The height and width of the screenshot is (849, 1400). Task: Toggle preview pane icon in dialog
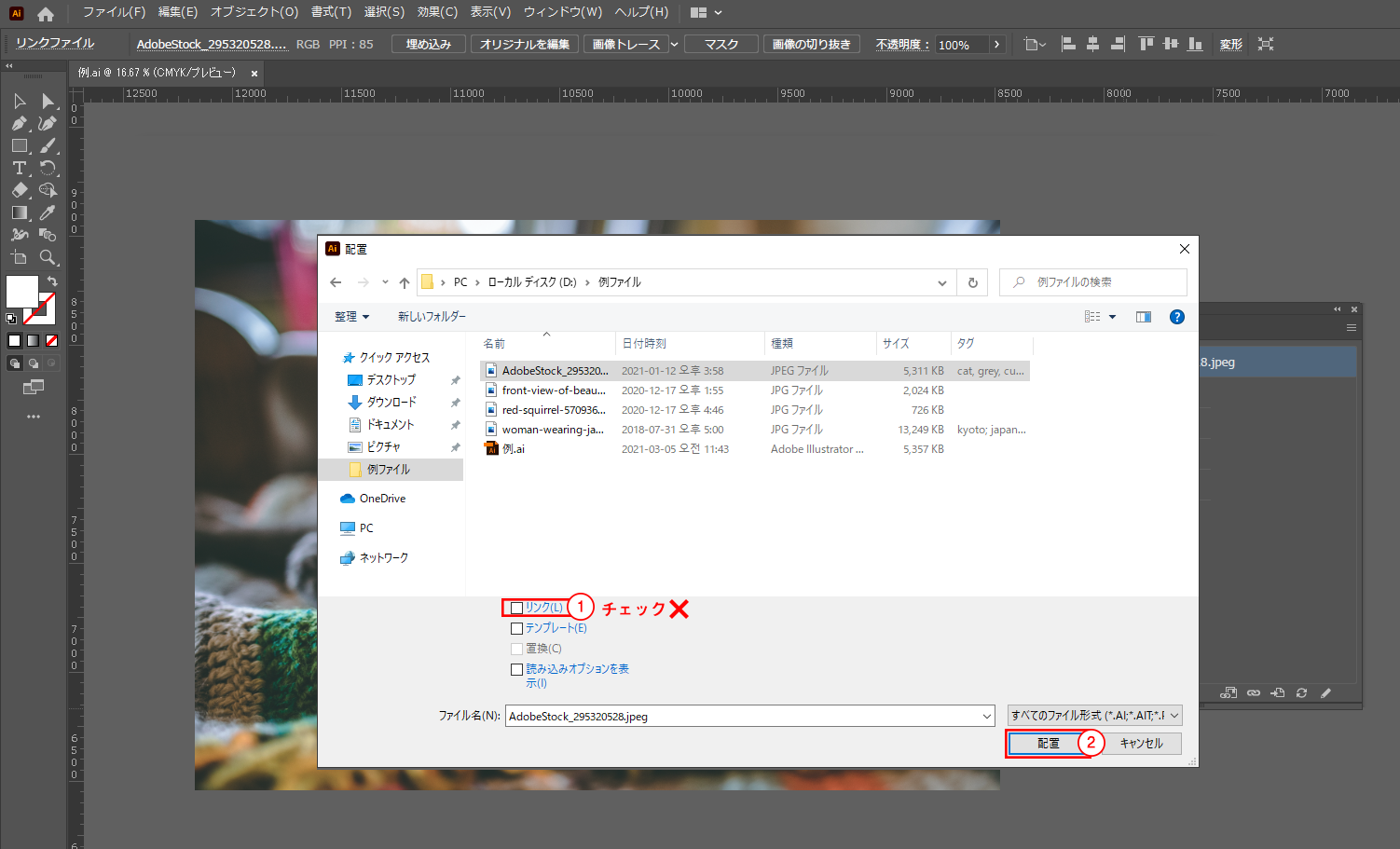pos(1144,317)
